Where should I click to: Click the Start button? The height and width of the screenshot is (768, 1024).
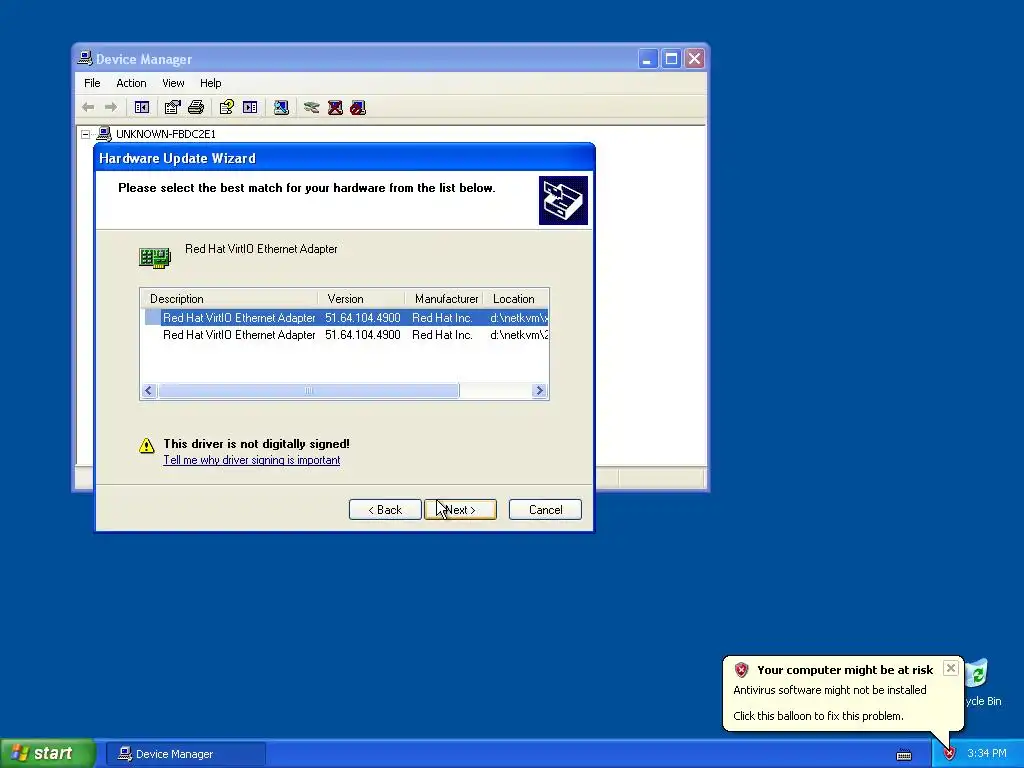(x=48, y=754)
